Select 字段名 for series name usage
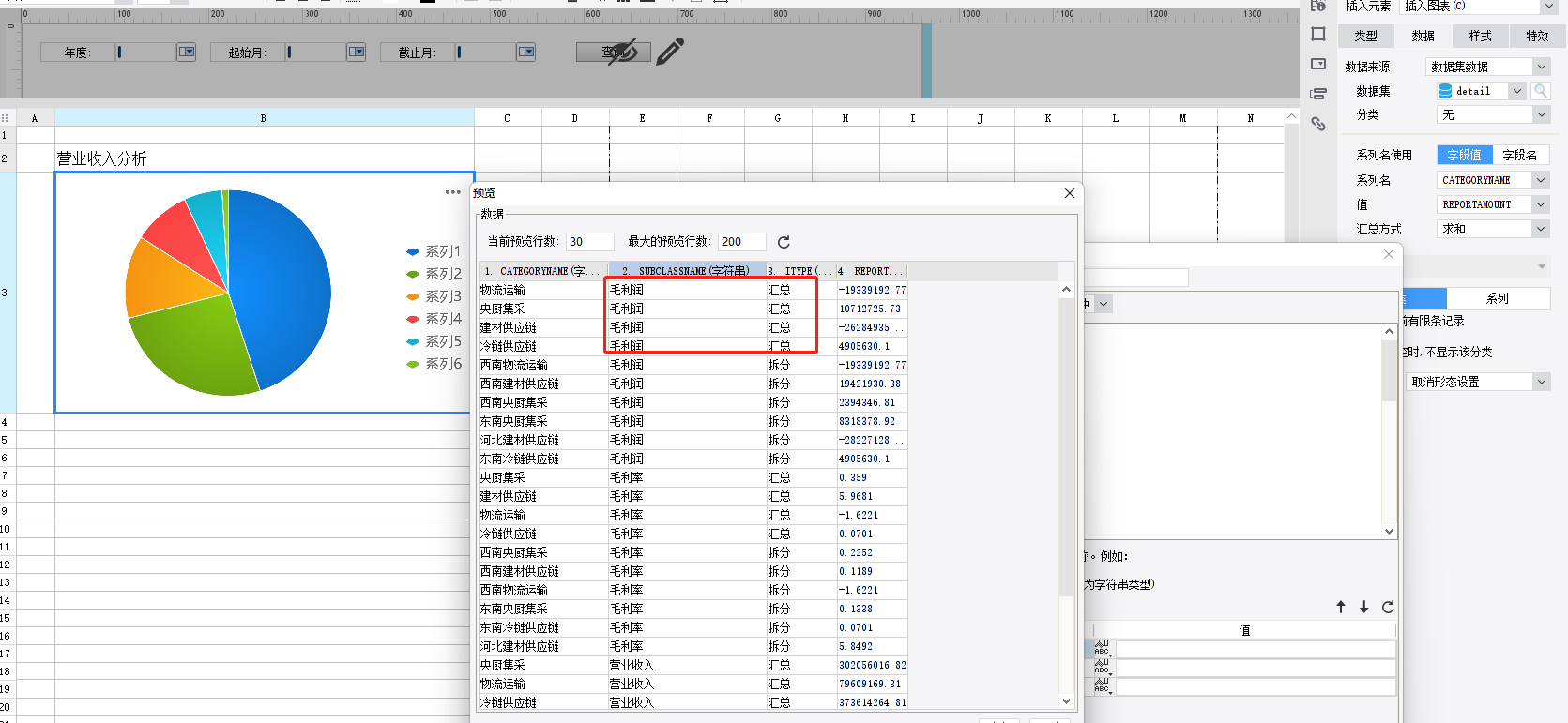The height and width of the screenshot is (723, 1568). point(1520,155)
